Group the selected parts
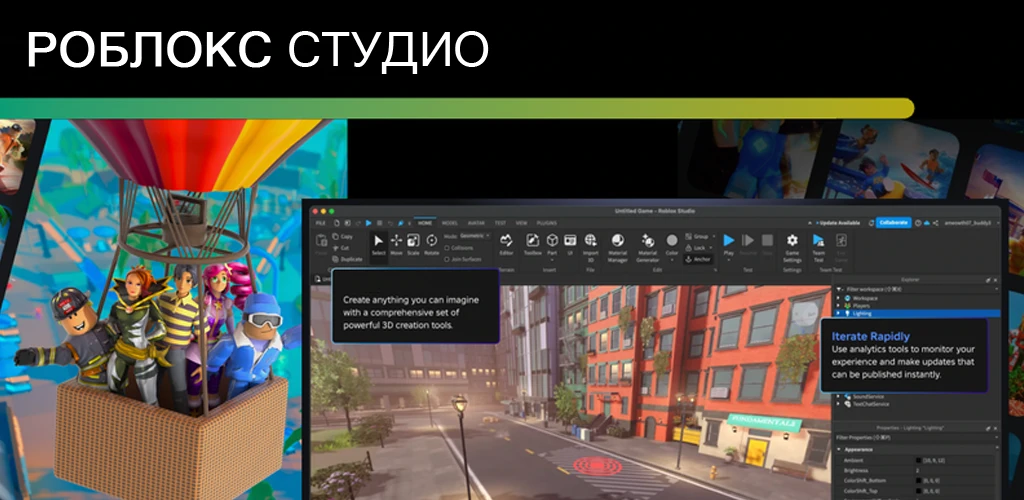 coord(696,236)
